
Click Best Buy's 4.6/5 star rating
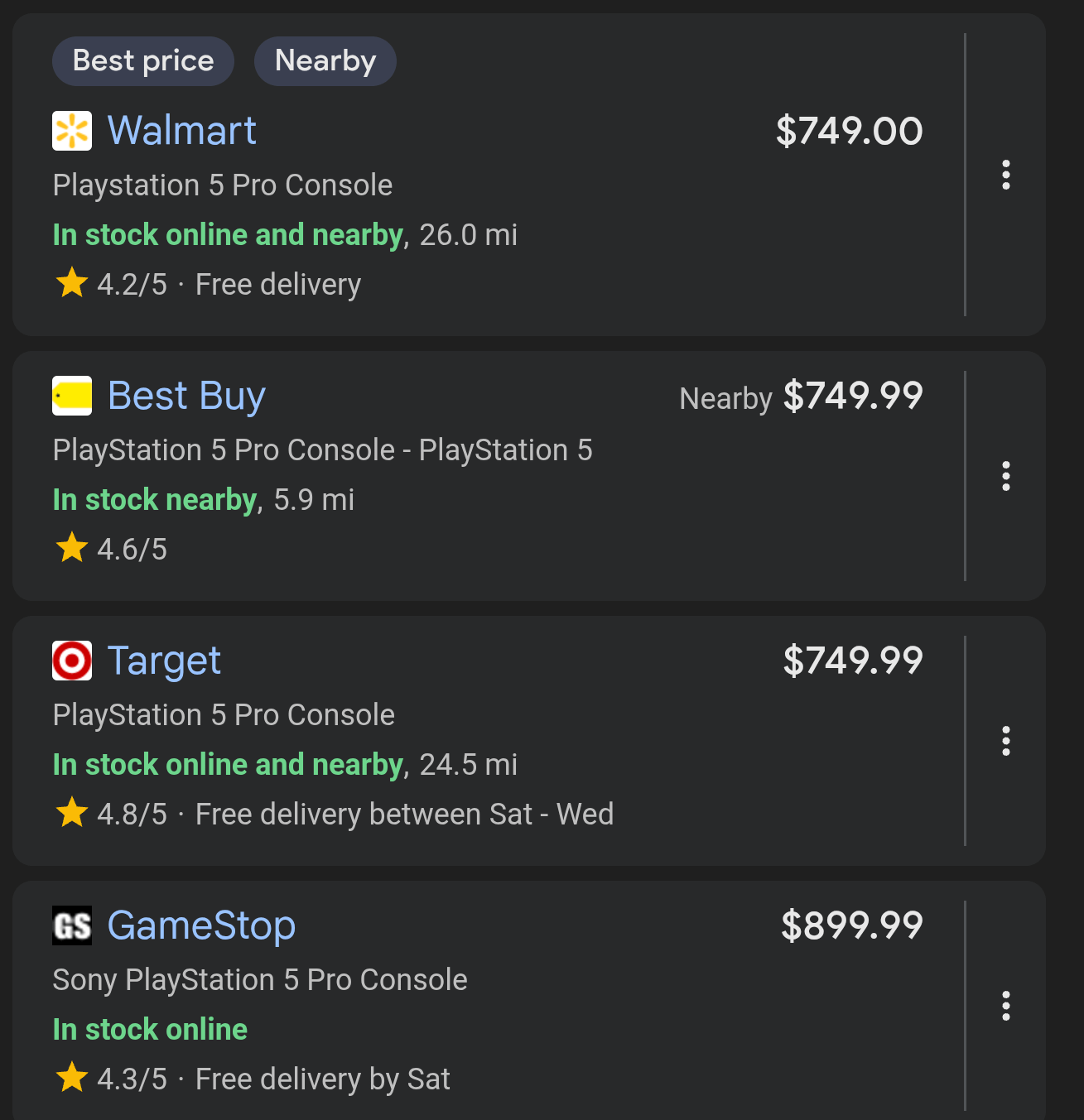pyautogui.click(x=113, y=549)
